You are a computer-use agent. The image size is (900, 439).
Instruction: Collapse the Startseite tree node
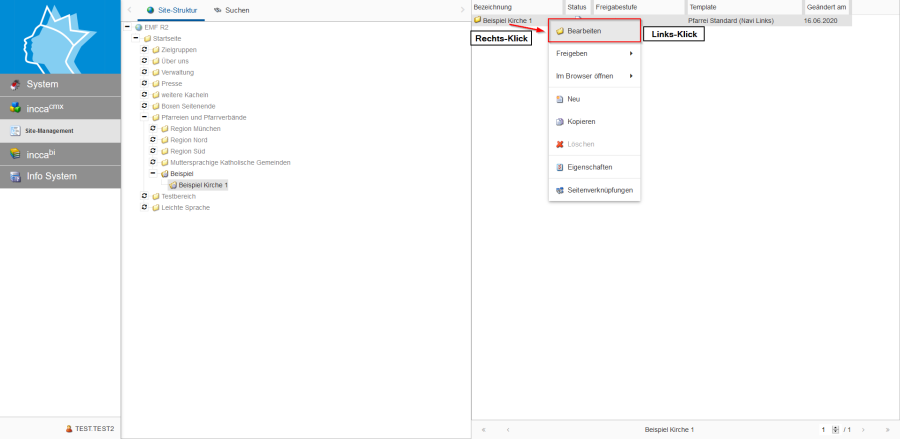click(x=136, y=38)
